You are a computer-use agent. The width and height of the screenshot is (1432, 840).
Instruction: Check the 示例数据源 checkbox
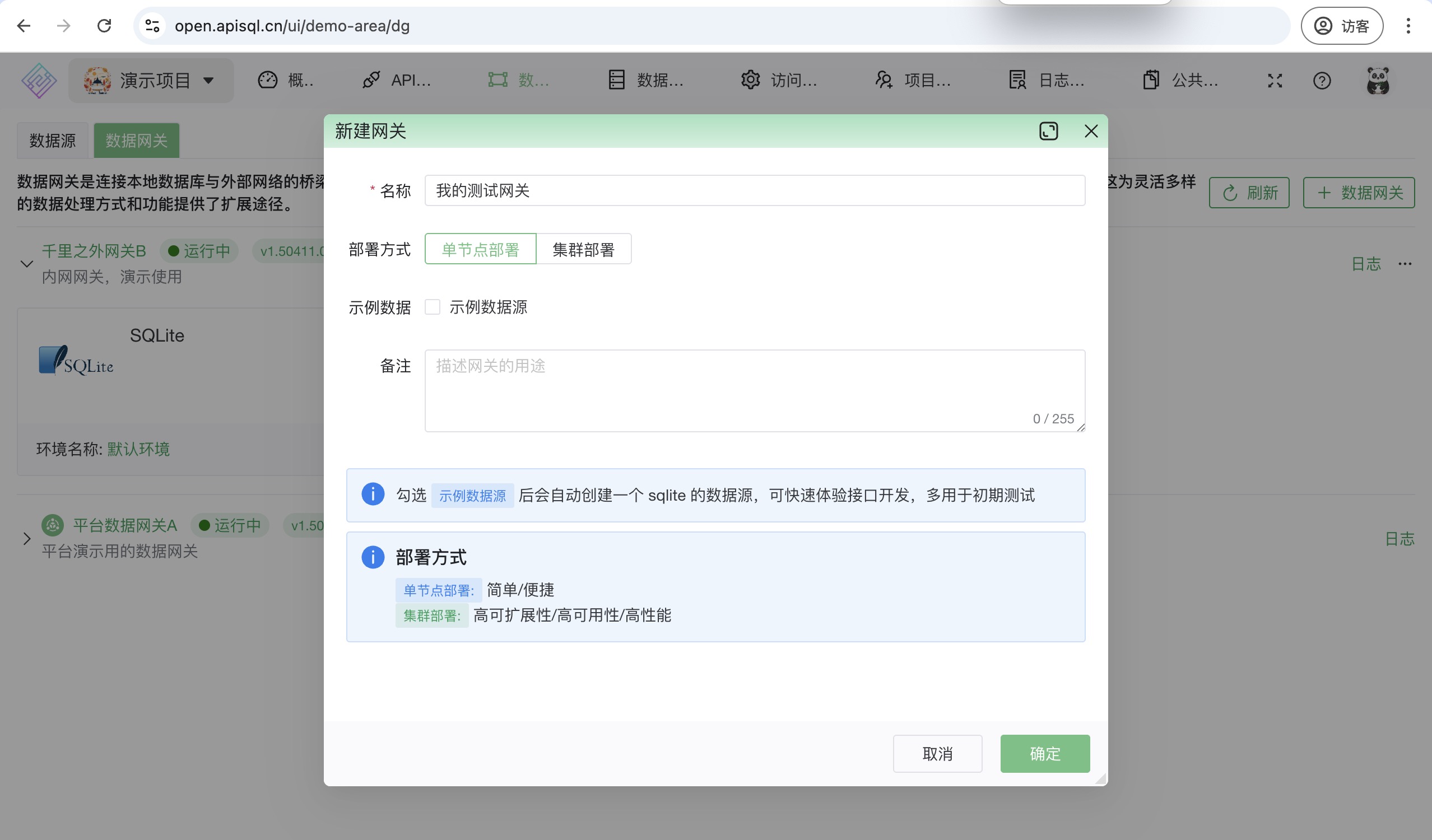tap(433, 307)
